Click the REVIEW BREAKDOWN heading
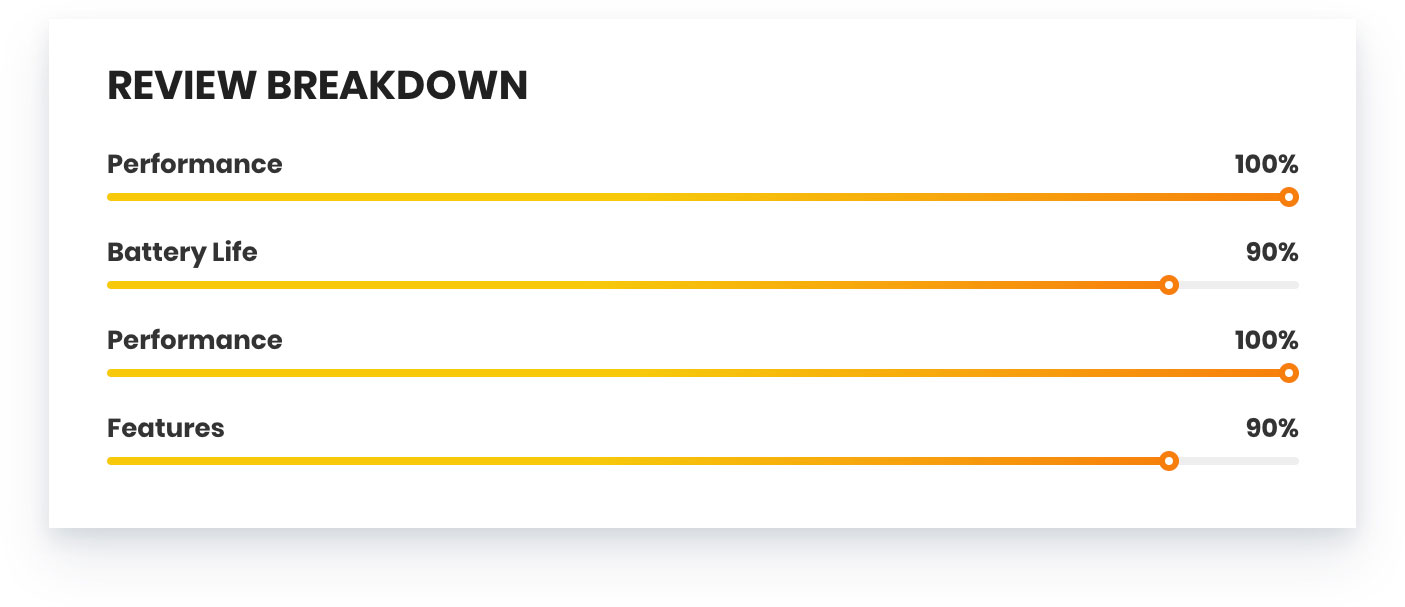Viewport: 1405px width, 607px height. [317, 87]
